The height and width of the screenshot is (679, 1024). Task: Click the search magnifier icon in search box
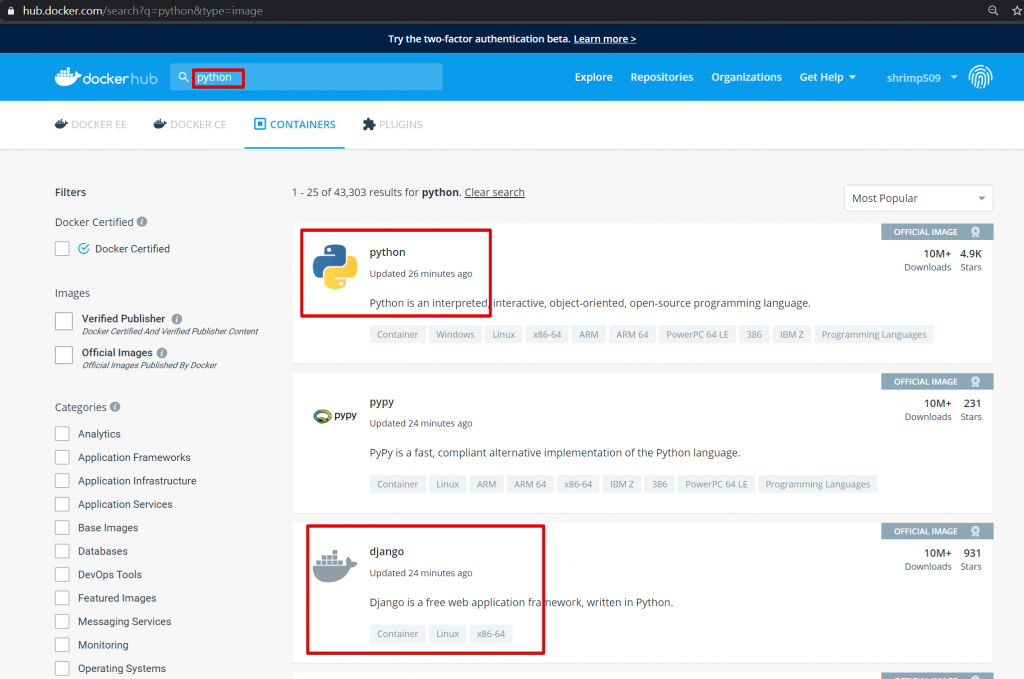click(x=183, y=77)
